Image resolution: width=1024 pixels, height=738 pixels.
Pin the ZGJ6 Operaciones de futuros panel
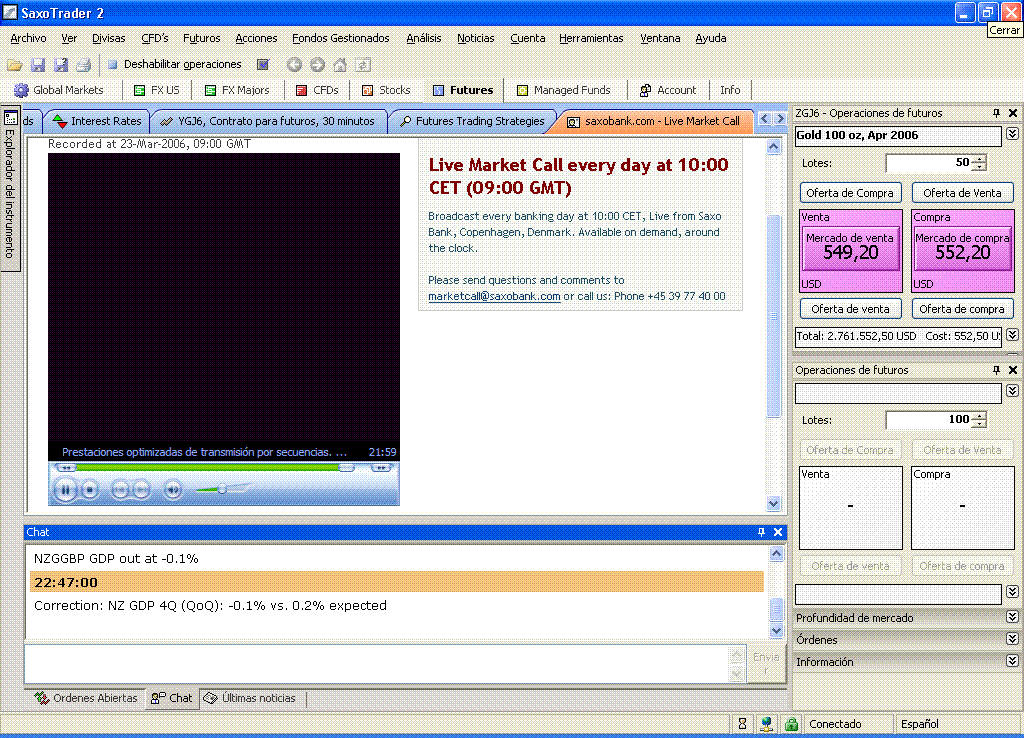tap(996, 113)
